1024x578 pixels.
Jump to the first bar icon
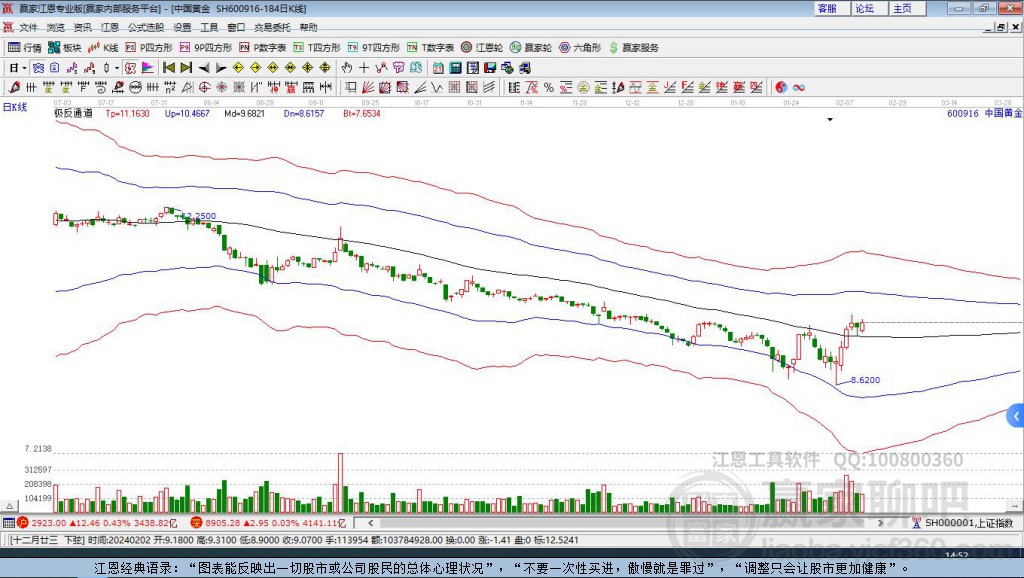pos(168,68)
